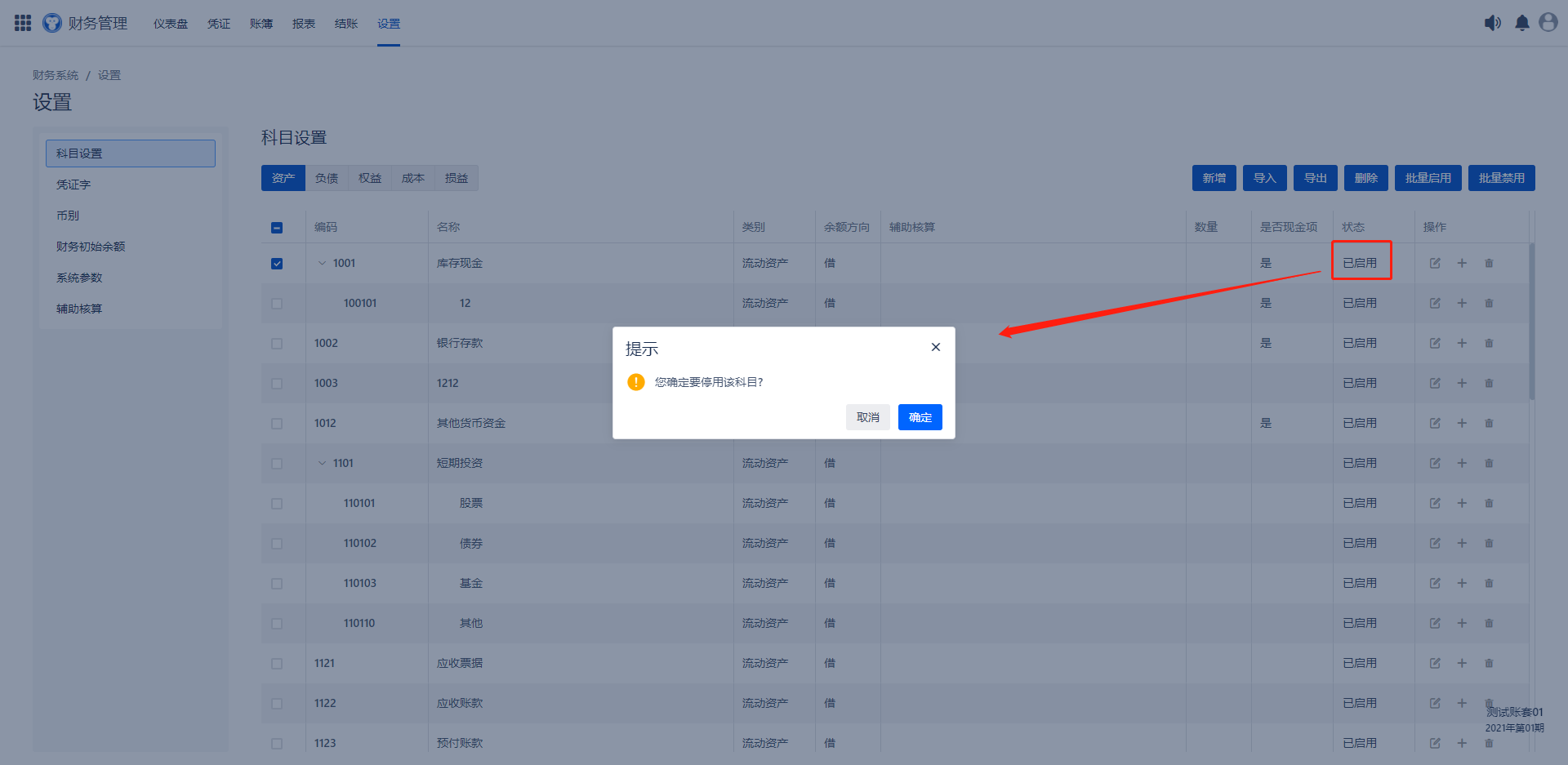
Task: Switch to the 成本 tab
Action: pyautogui.click(x=413, y=178)
